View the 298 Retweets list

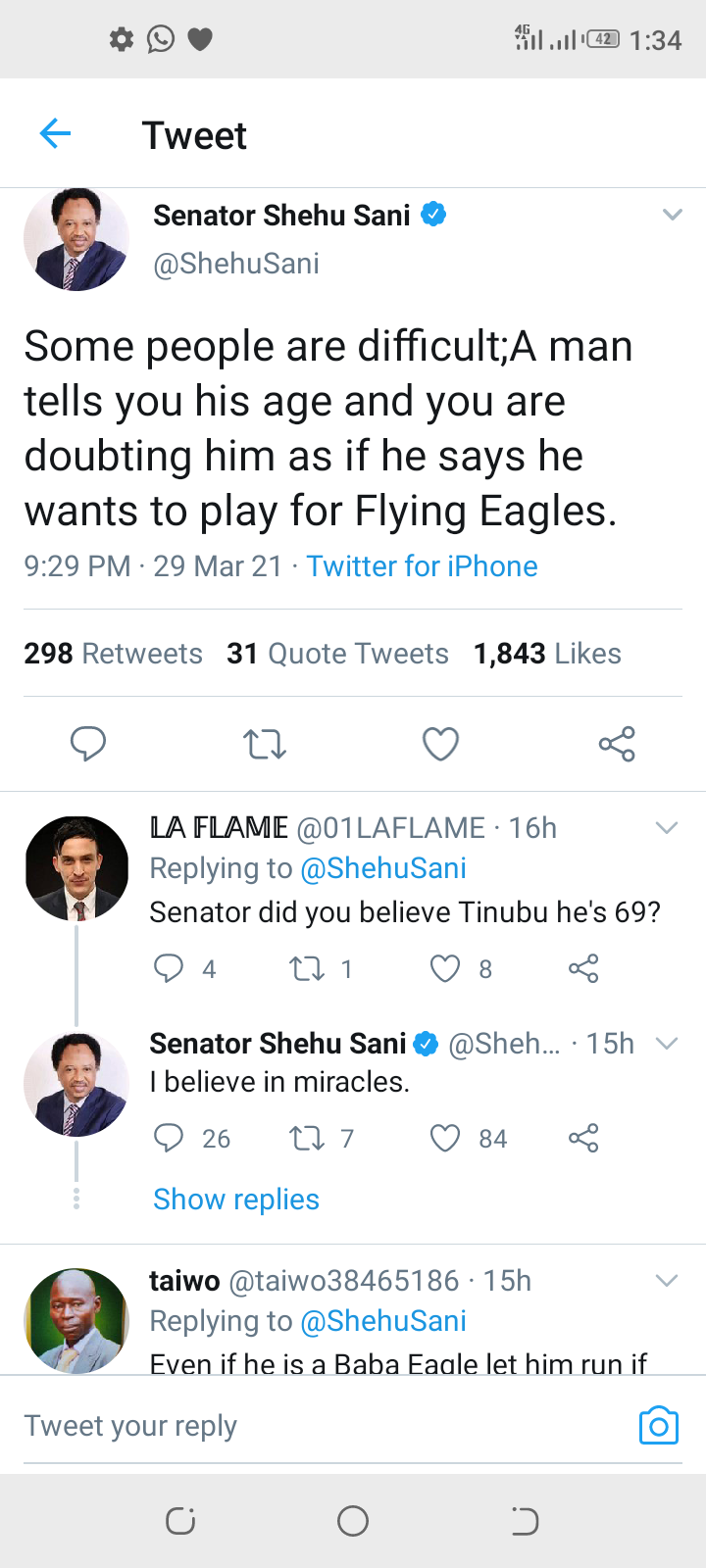114,654
